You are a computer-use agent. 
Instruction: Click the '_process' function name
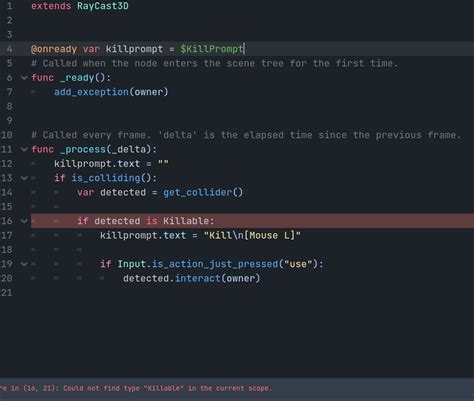click(x=83, y=150)
